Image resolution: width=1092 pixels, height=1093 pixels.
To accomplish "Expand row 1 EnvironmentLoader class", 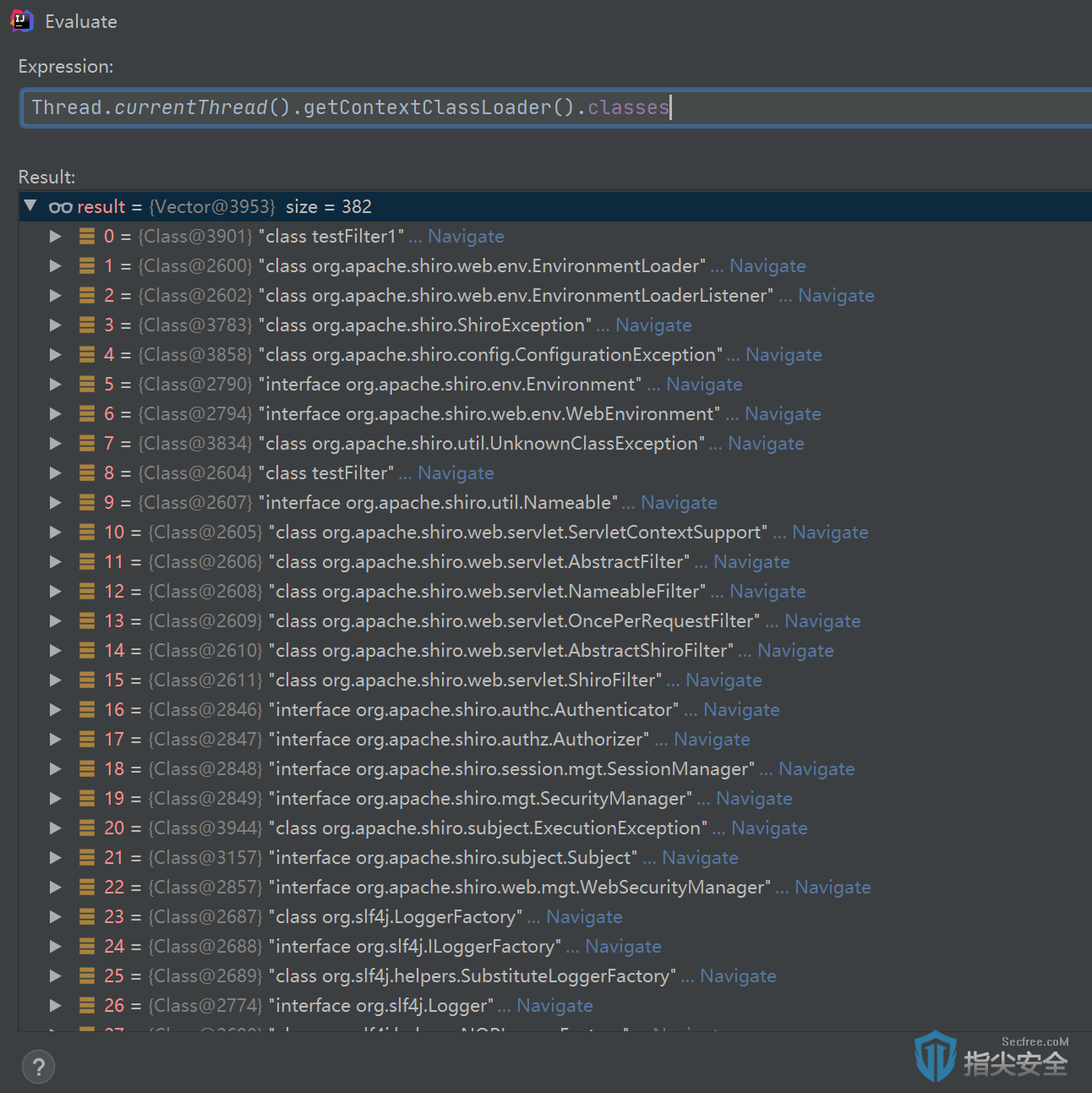I will click(x=56, y=266).
